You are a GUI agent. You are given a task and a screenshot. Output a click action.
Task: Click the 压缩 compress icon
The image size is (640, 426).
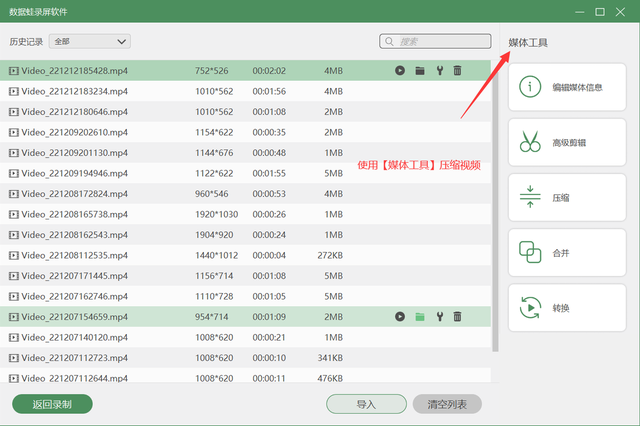[x=530, y=197]
